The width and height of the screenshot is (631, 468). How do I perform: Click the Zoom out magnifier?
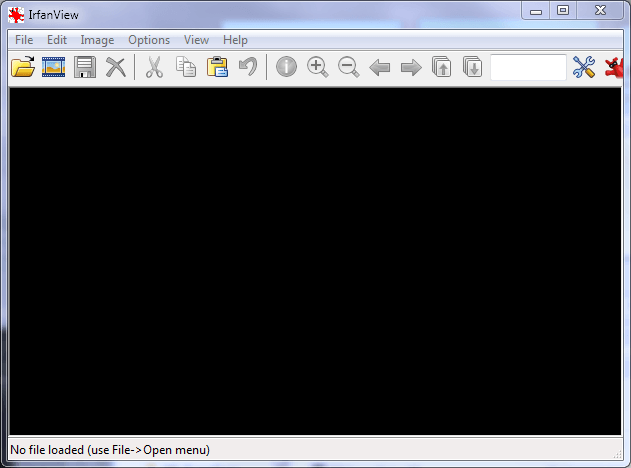click(348, 67)
